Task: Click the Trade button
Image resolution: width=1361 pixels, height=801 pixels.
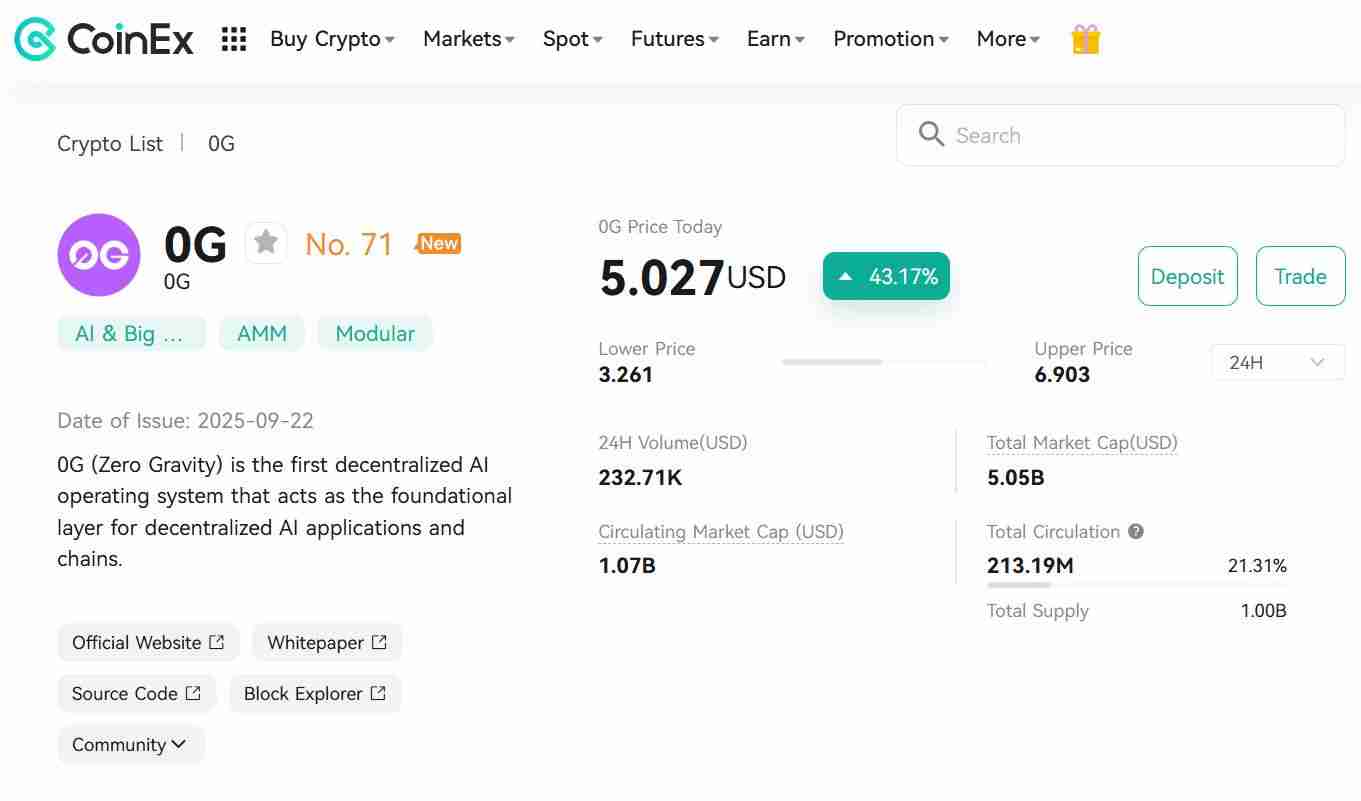Action: (x=1300, y=276)
